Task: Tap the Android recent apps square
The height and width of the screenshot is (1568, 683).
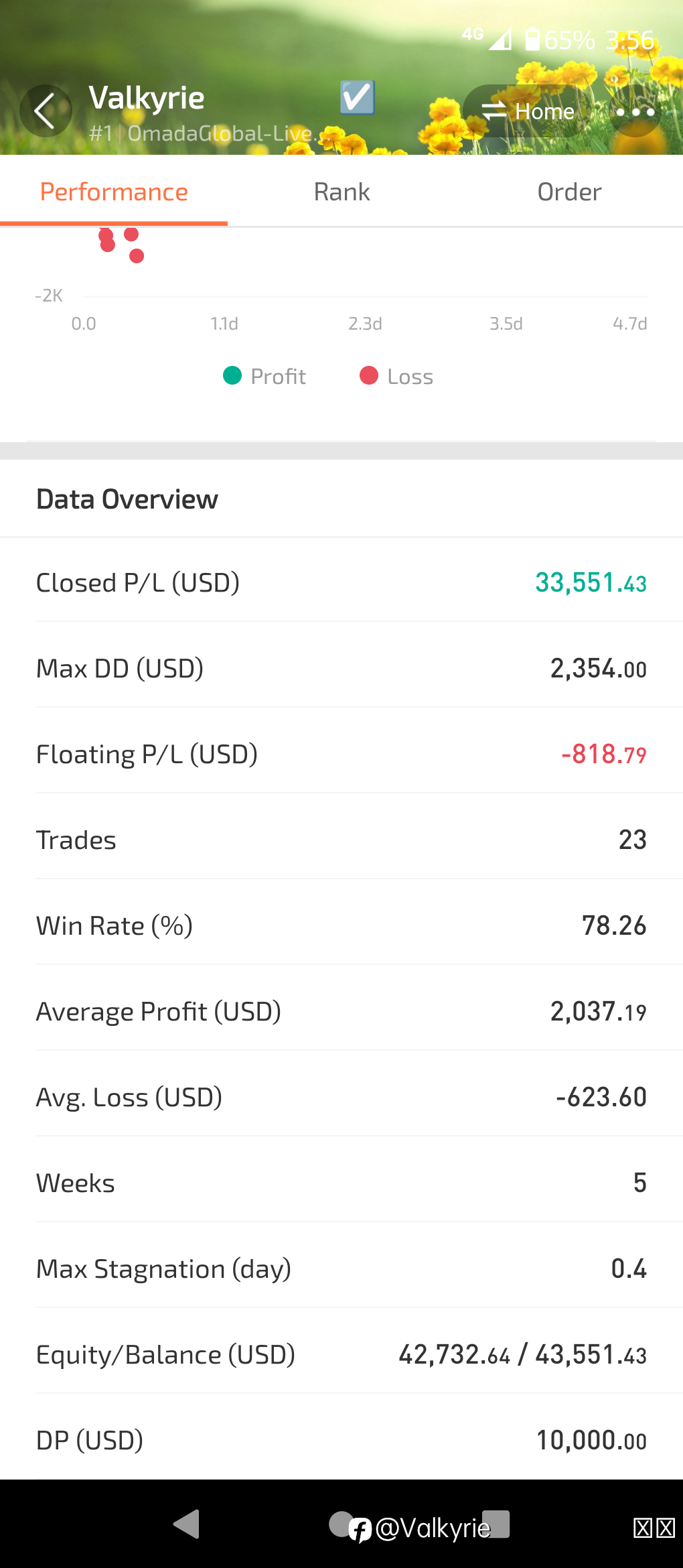Action: coord(496,1524)
